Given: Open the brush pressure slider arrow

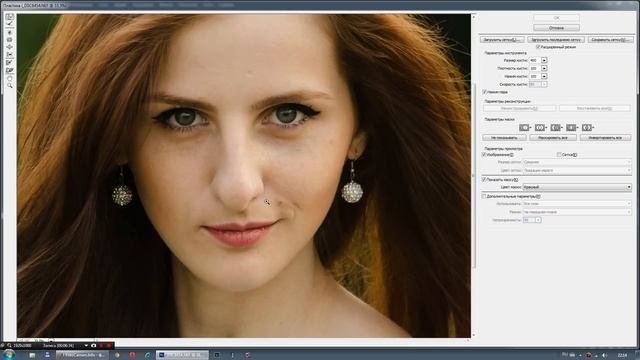Looking at the screenshot, I should coord(544,76).
